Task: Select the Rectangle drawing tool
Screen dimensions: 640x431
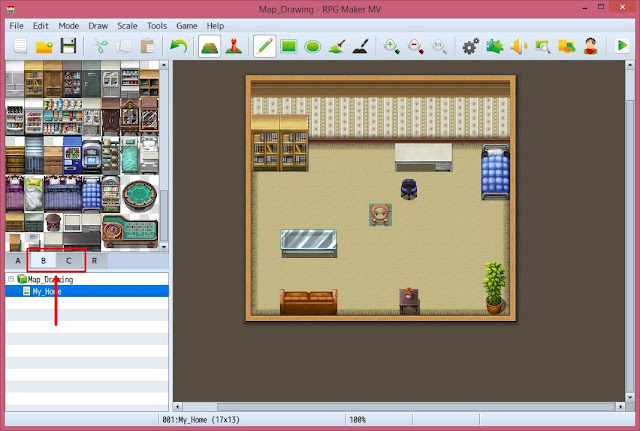Action: pyautogui.click(x=289, y=46)
